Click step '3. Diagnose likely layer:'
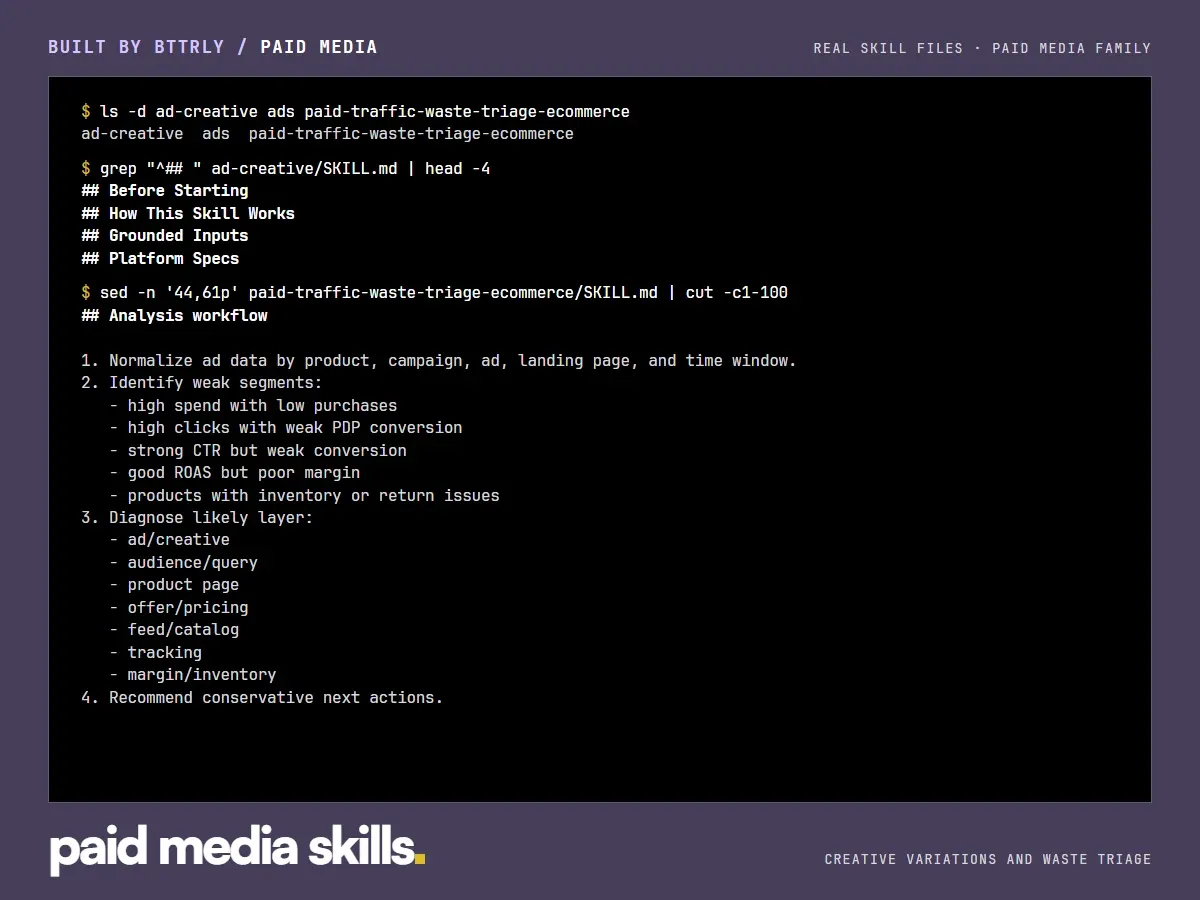Screen dimensions: 1200x900 pyautogui.click(x=197, y=518)
